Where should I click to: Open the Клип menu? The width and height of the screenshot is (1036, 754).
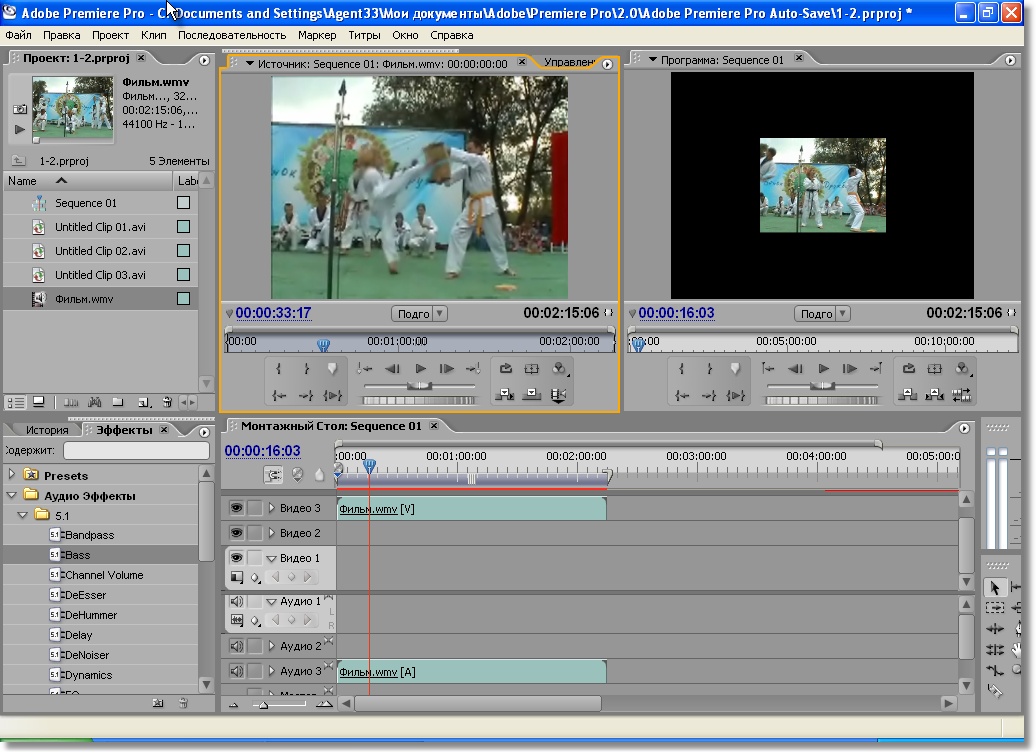click(x=153, y=35)
